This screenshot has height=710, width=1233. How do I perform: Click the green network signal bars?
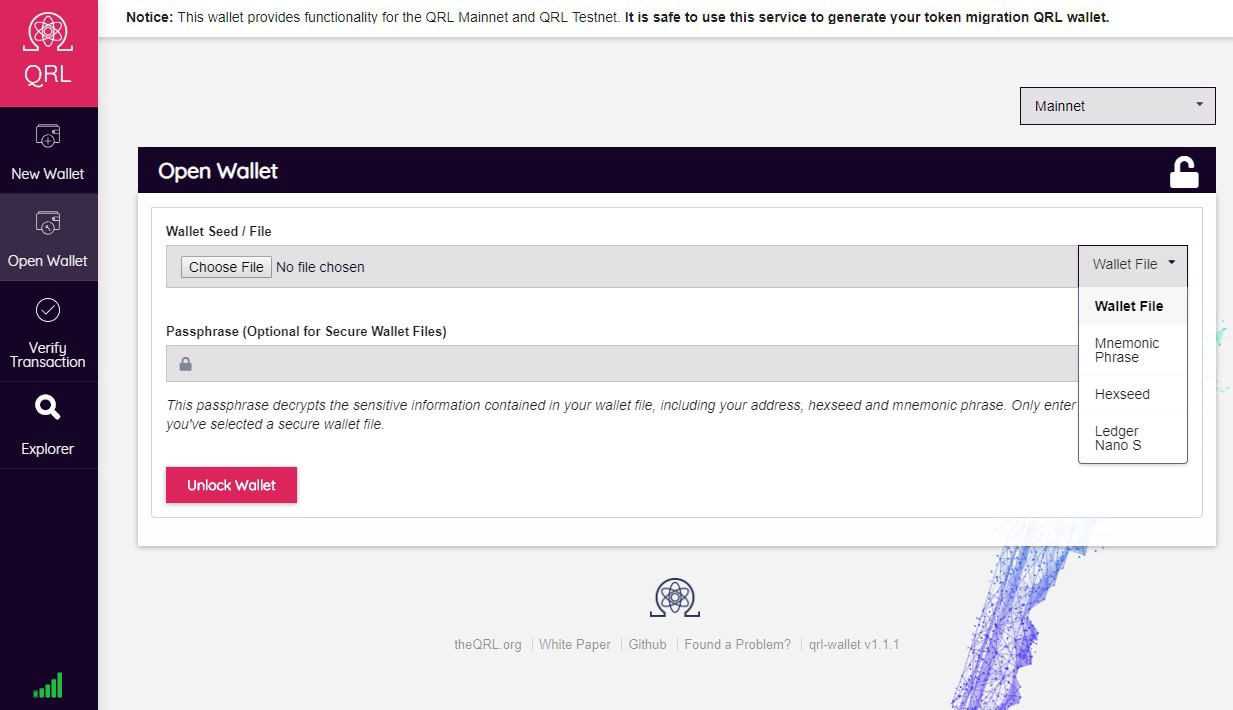pos(48,685)
